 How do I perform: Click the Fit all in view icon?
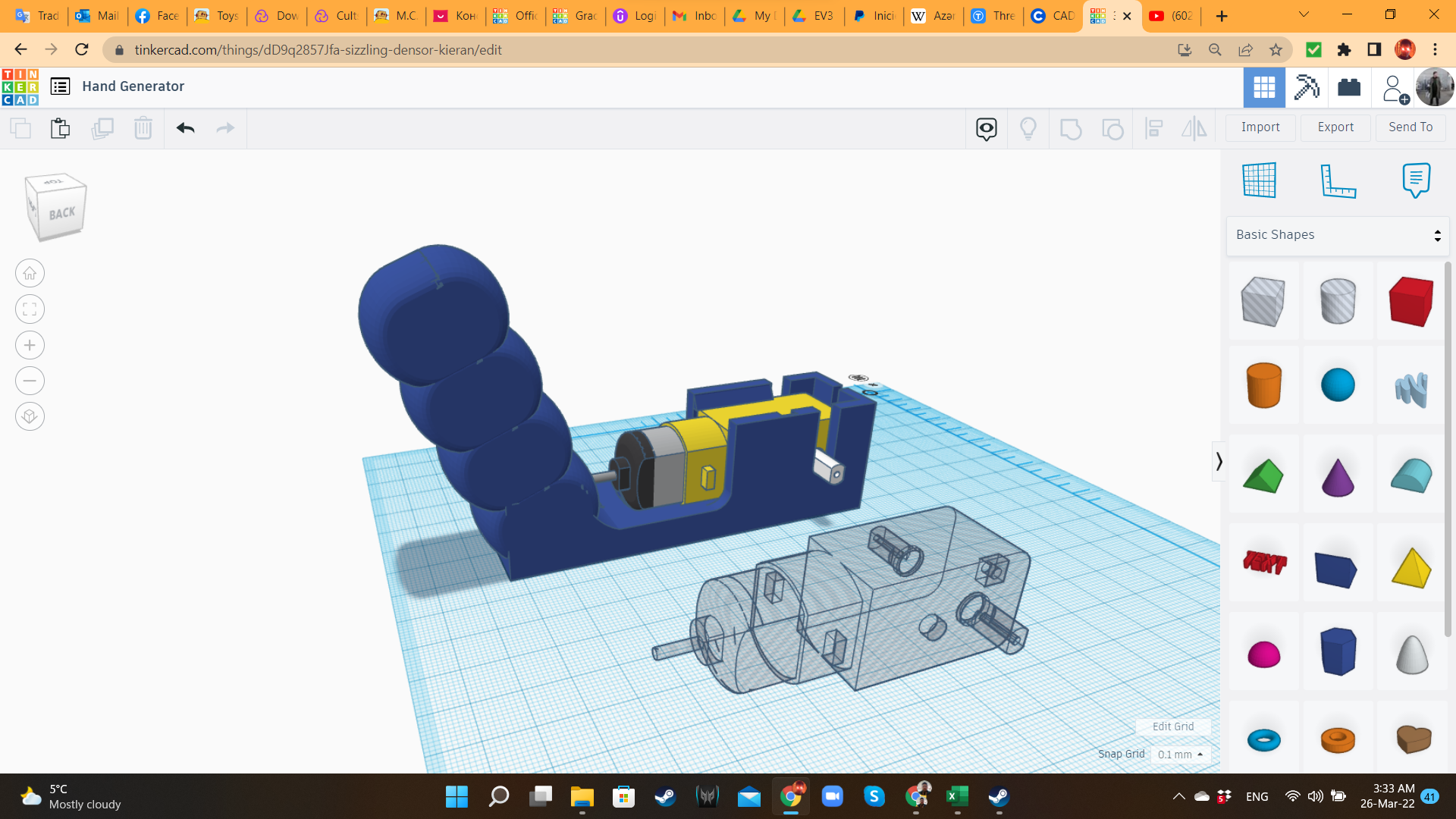[30, 309]
